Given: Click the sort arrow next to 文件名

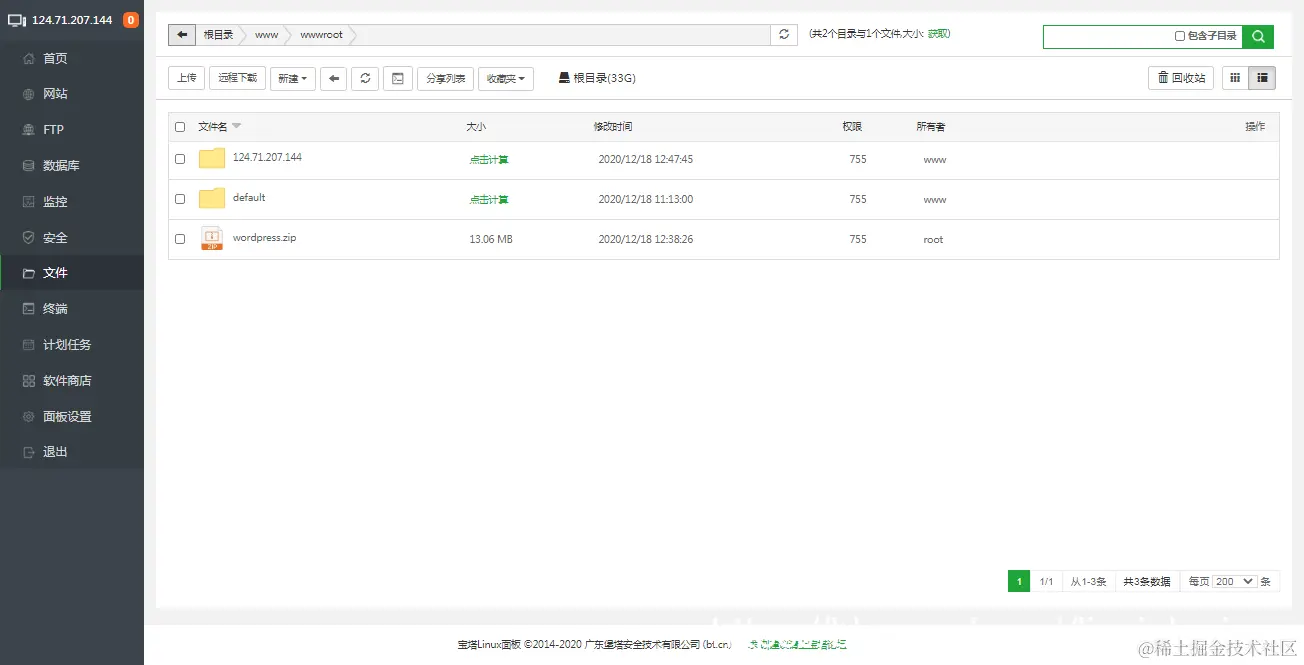Looking at the screenshot, I should click(x=237, y=127).
